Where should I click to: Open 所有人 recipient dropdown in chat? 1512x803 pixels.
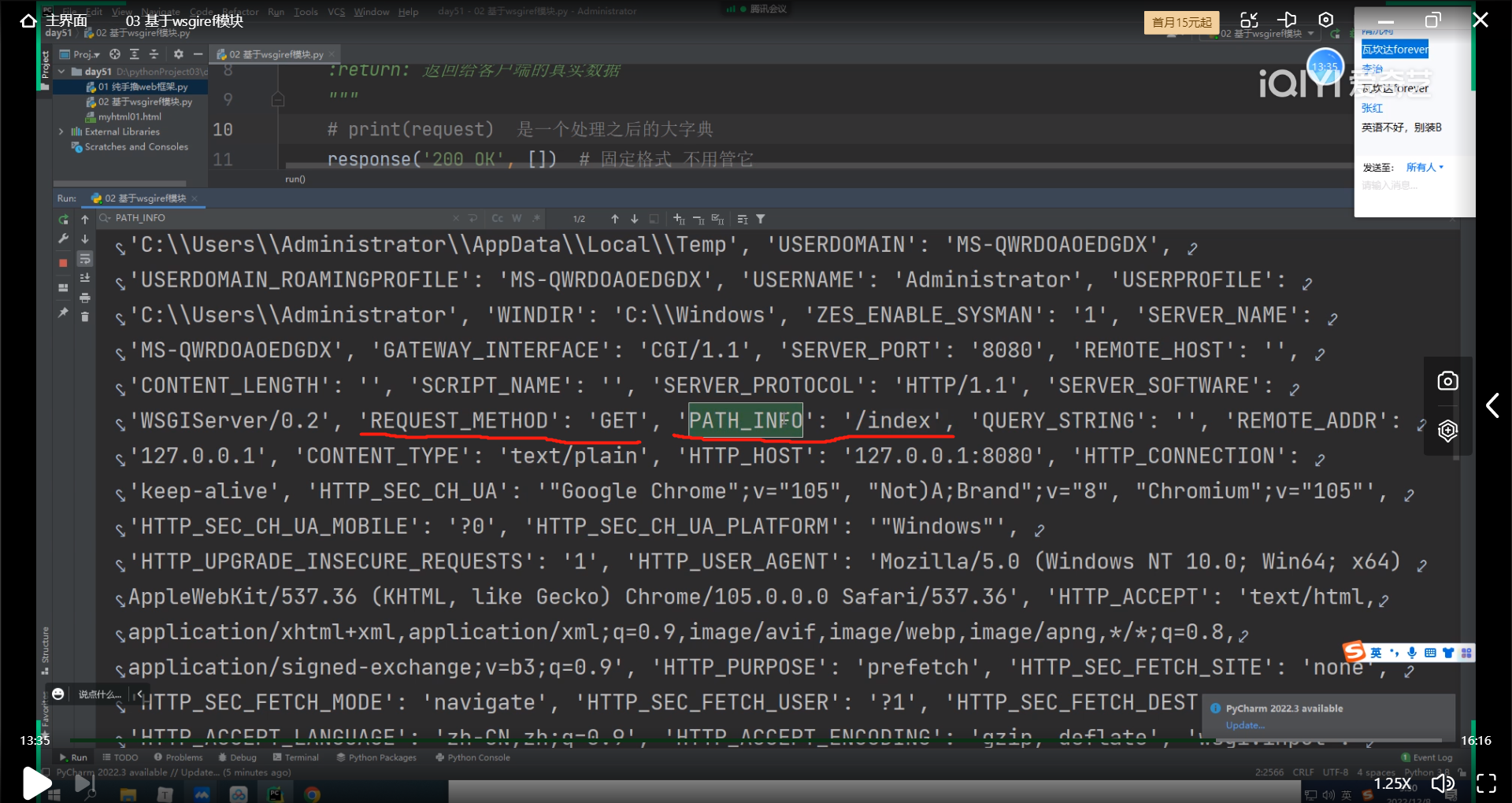point(1425,167)
